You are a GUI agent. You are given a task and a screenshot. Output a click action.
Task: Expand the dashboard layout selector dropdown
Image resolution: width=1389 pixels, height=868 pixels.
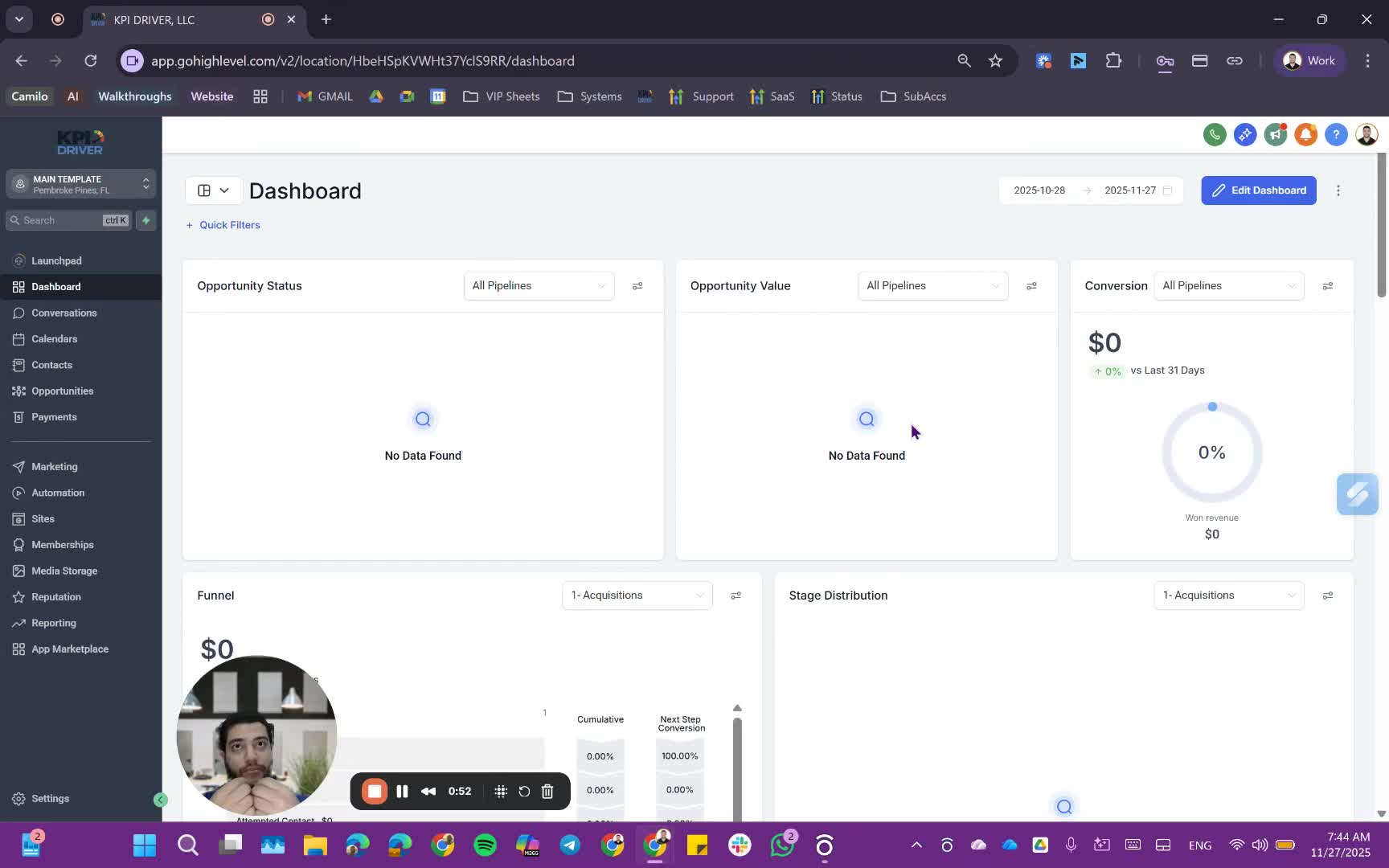[213, 190]
